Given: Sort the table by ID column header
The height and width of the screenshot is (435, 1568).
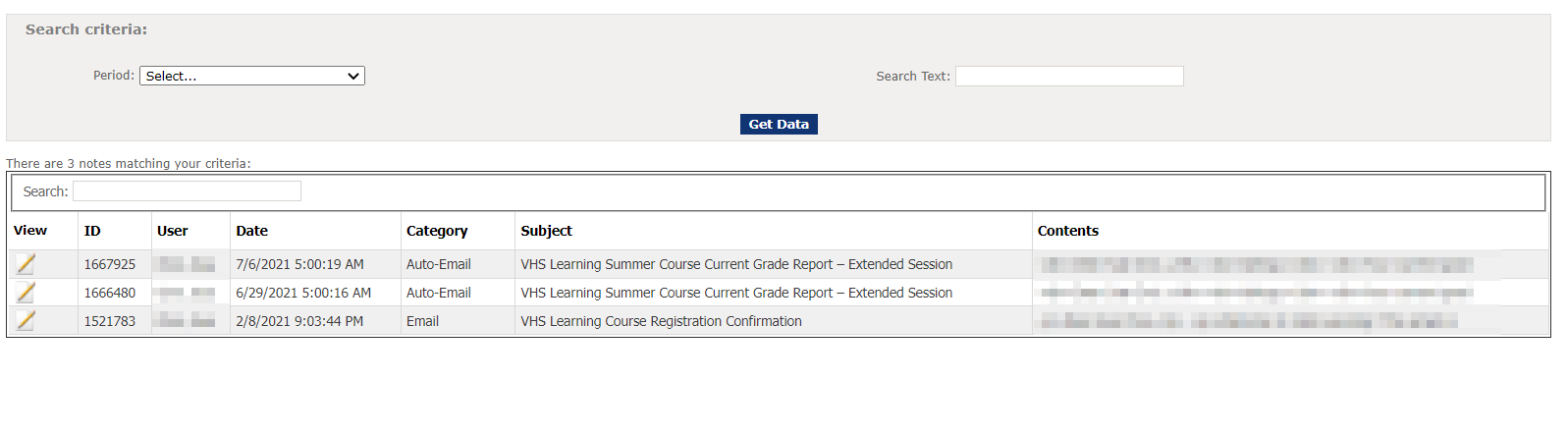Looking at the screenshot, I should 92,231.
